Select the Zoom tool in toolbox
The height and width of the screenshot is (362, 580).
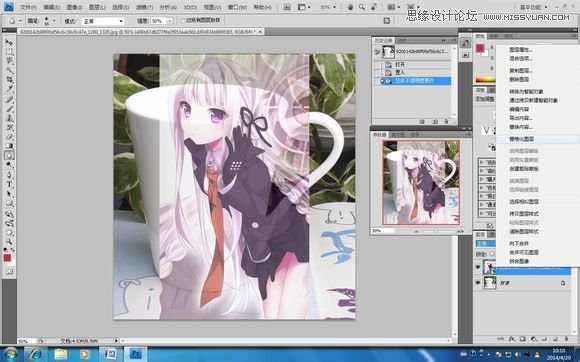[9, 242]
